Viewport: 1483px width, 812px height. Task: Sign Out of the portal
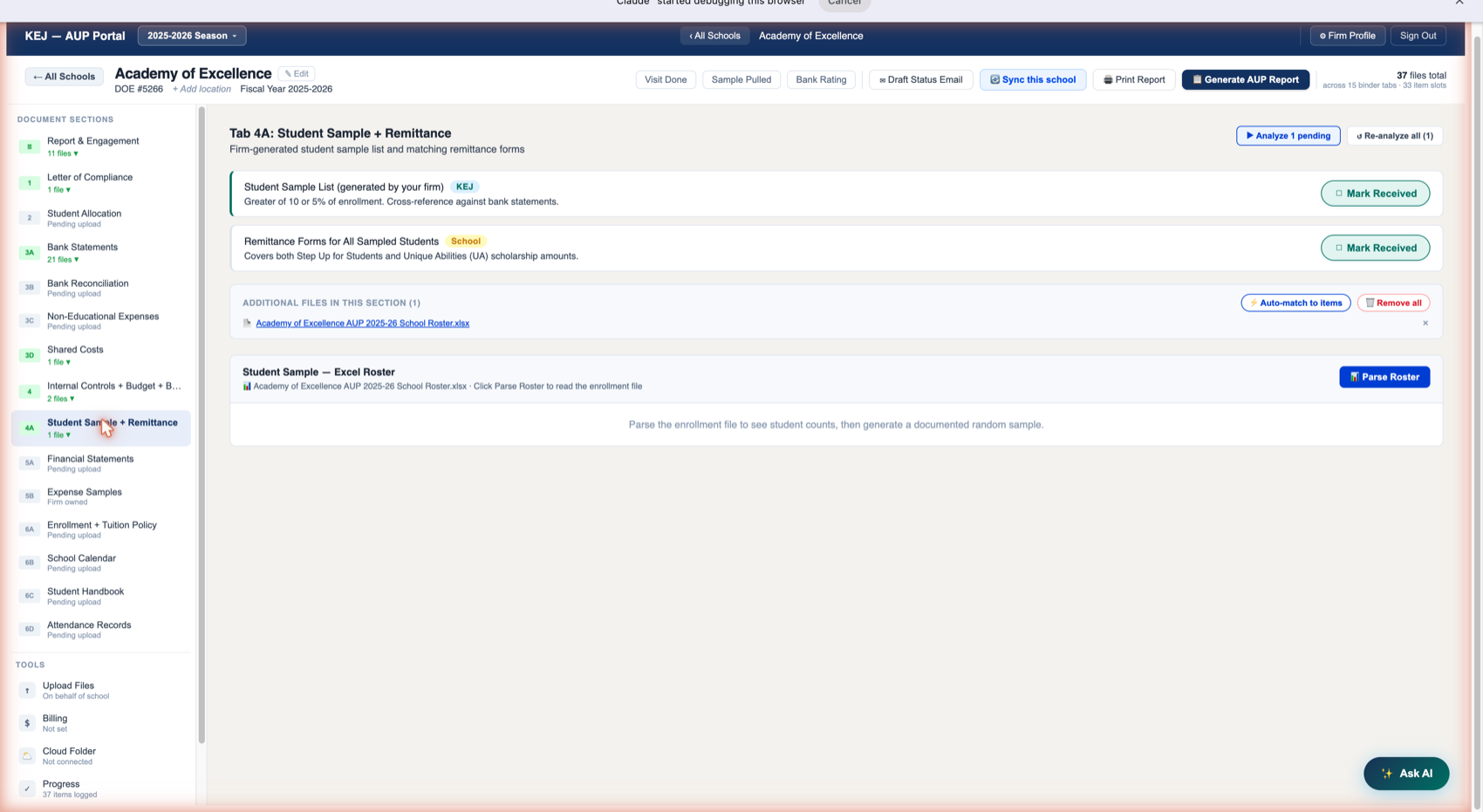tap(1418, 36)
